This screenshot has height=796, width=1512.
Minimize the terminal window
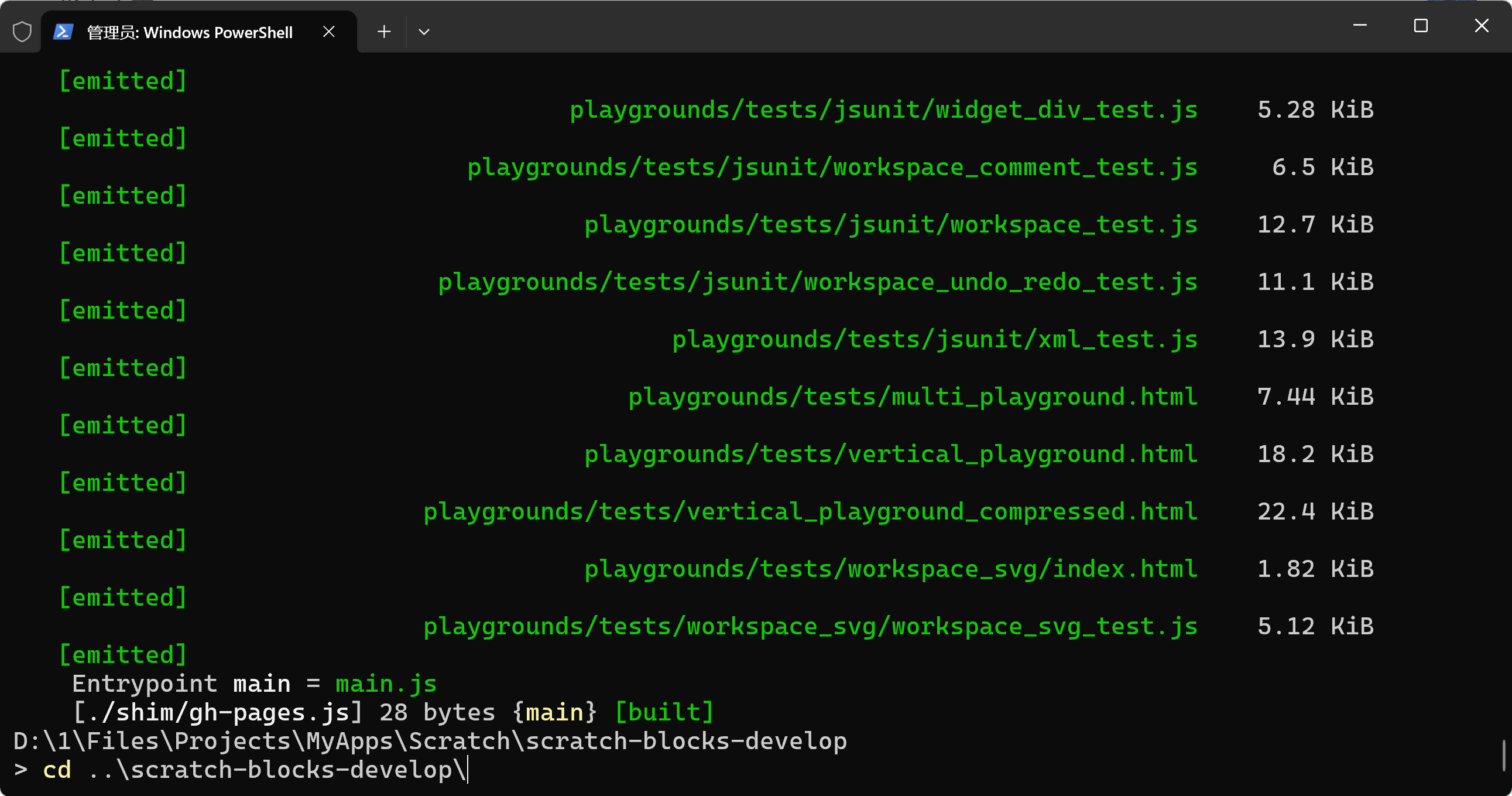pos(1360,25)
